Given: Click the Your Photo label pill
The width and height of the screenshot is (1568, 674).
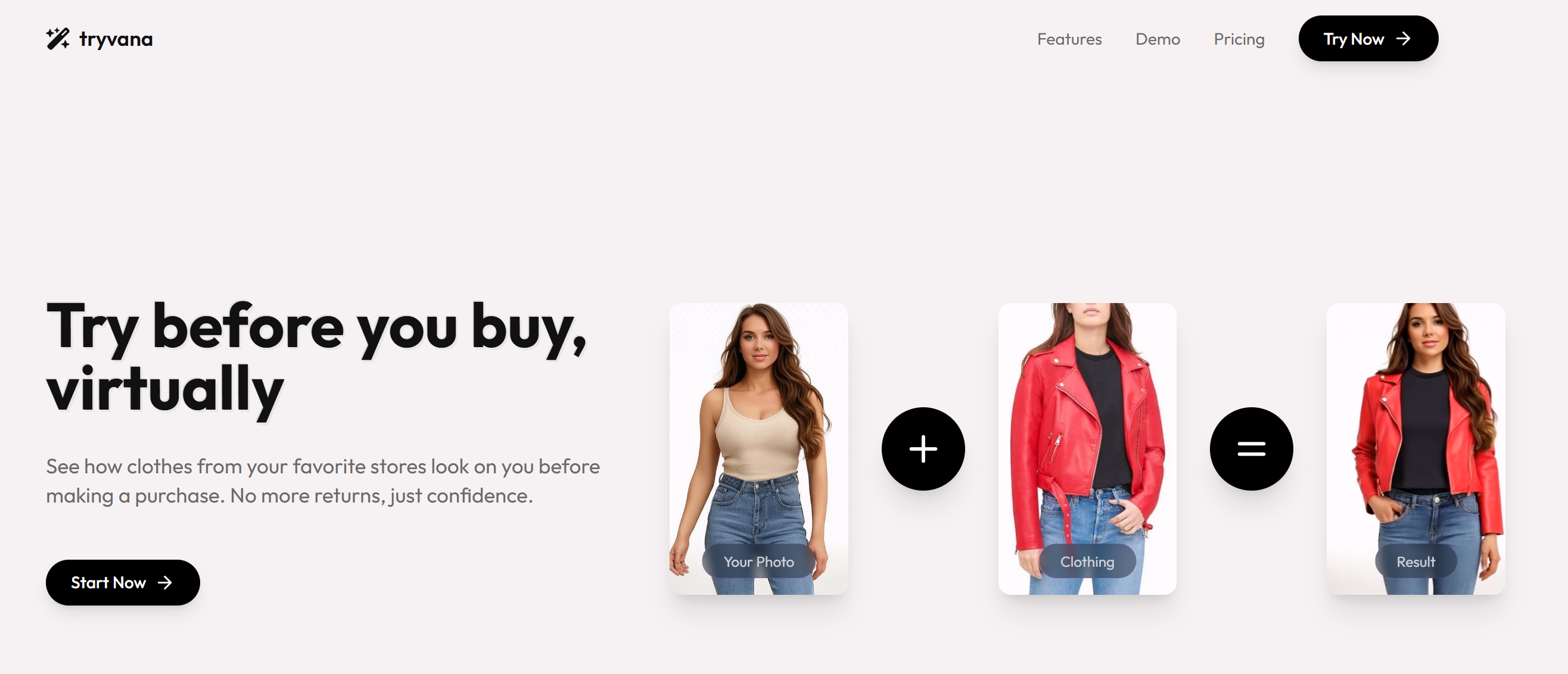Looking at the screenshot, I should tap(758, 561).
